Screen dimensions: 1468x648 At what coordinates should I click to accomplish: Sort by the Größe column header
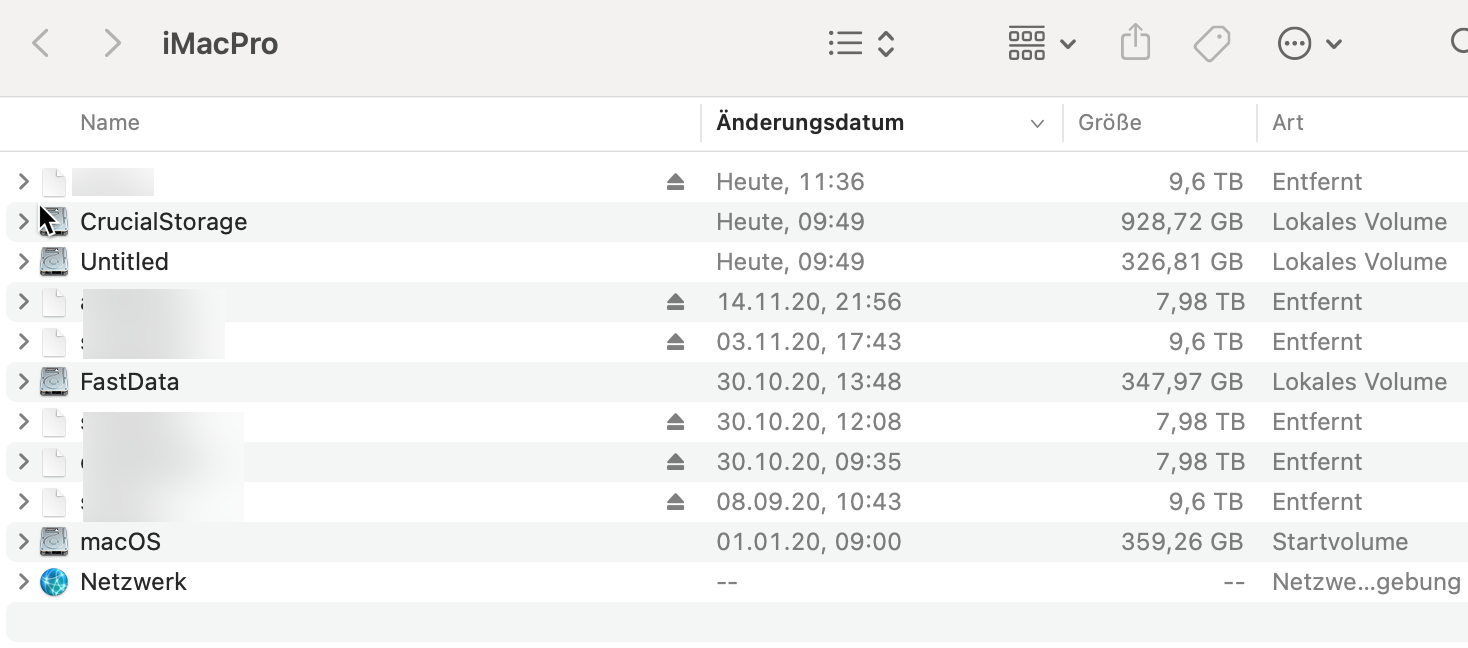1110,123
